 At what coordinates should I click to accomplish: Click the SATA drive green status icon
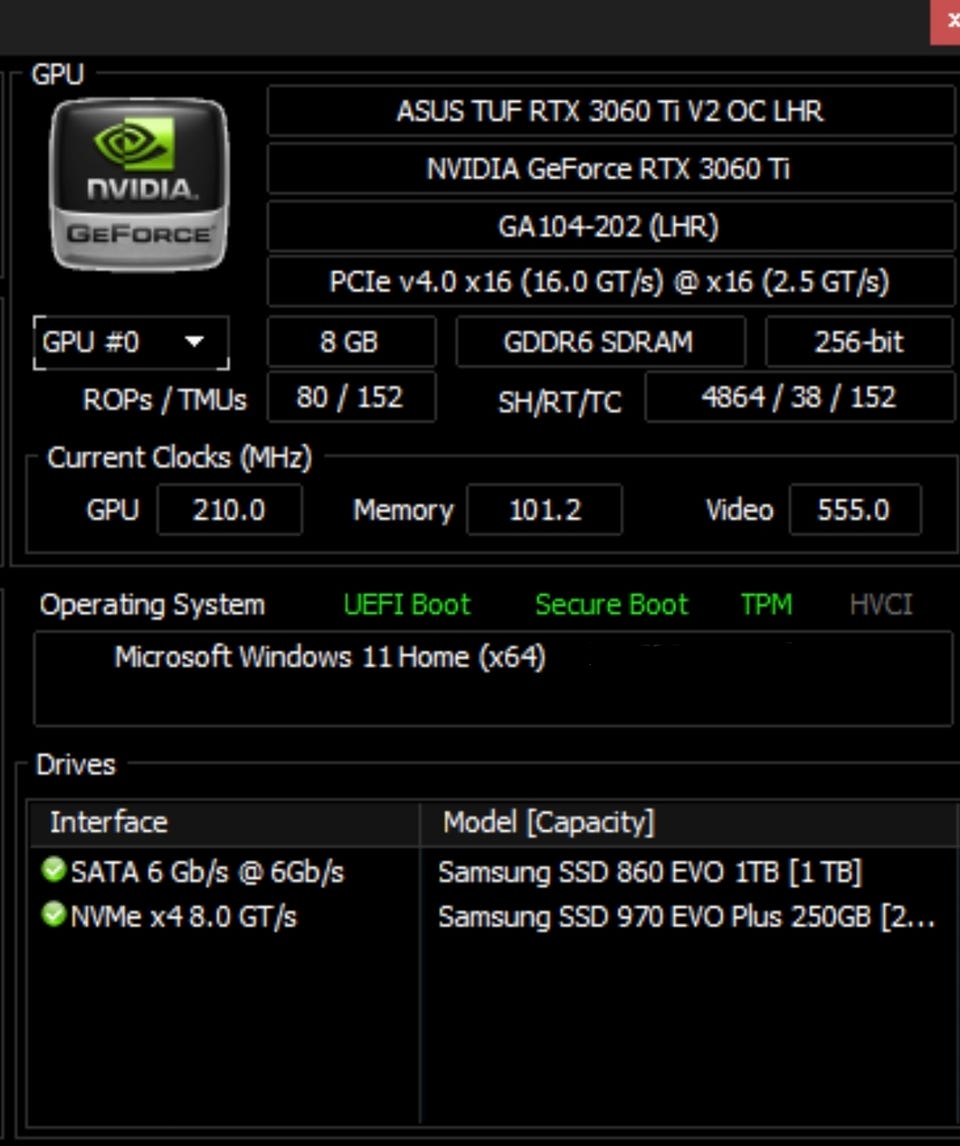(54, 871)
